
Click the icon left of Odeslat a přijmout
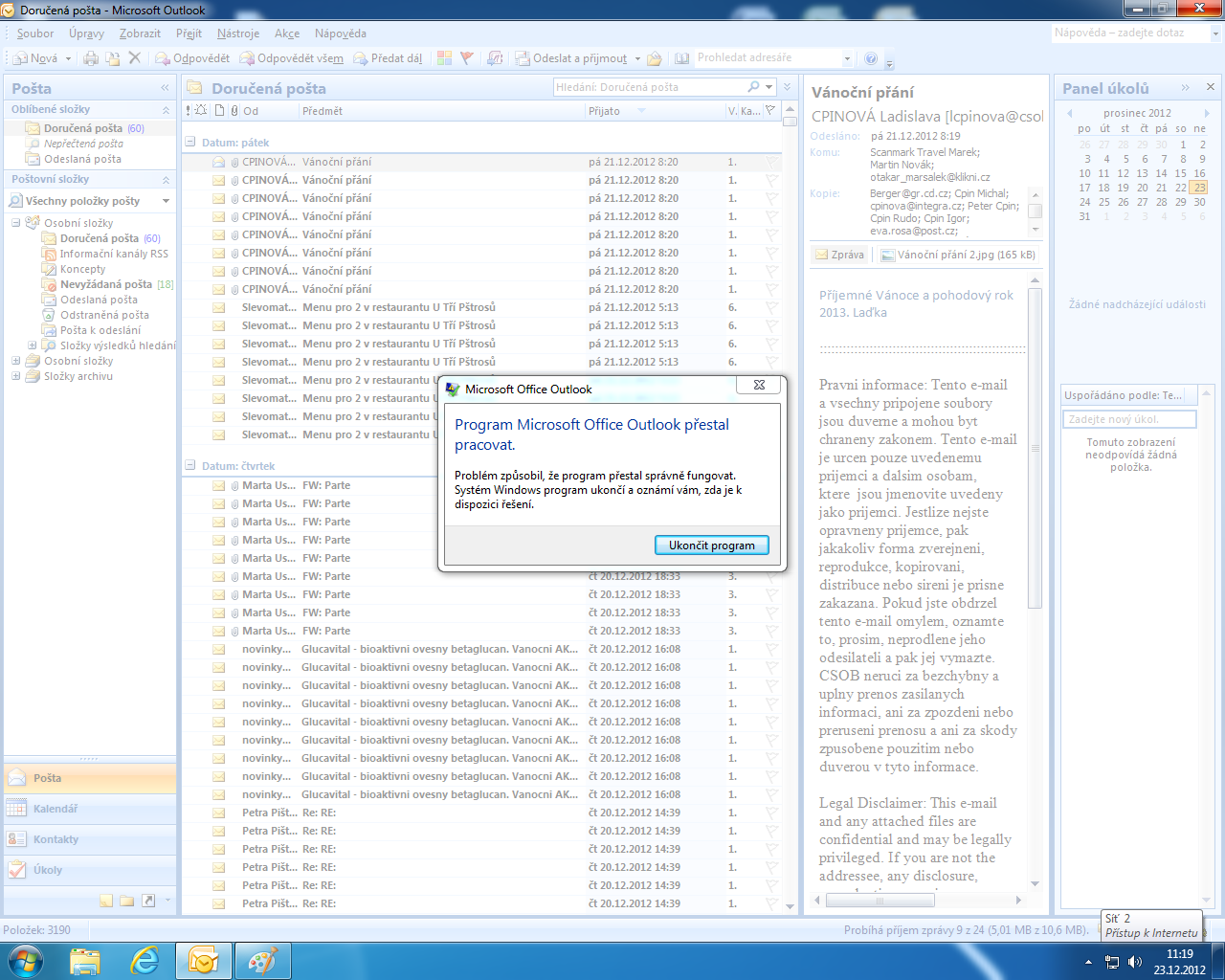point(523,58)
